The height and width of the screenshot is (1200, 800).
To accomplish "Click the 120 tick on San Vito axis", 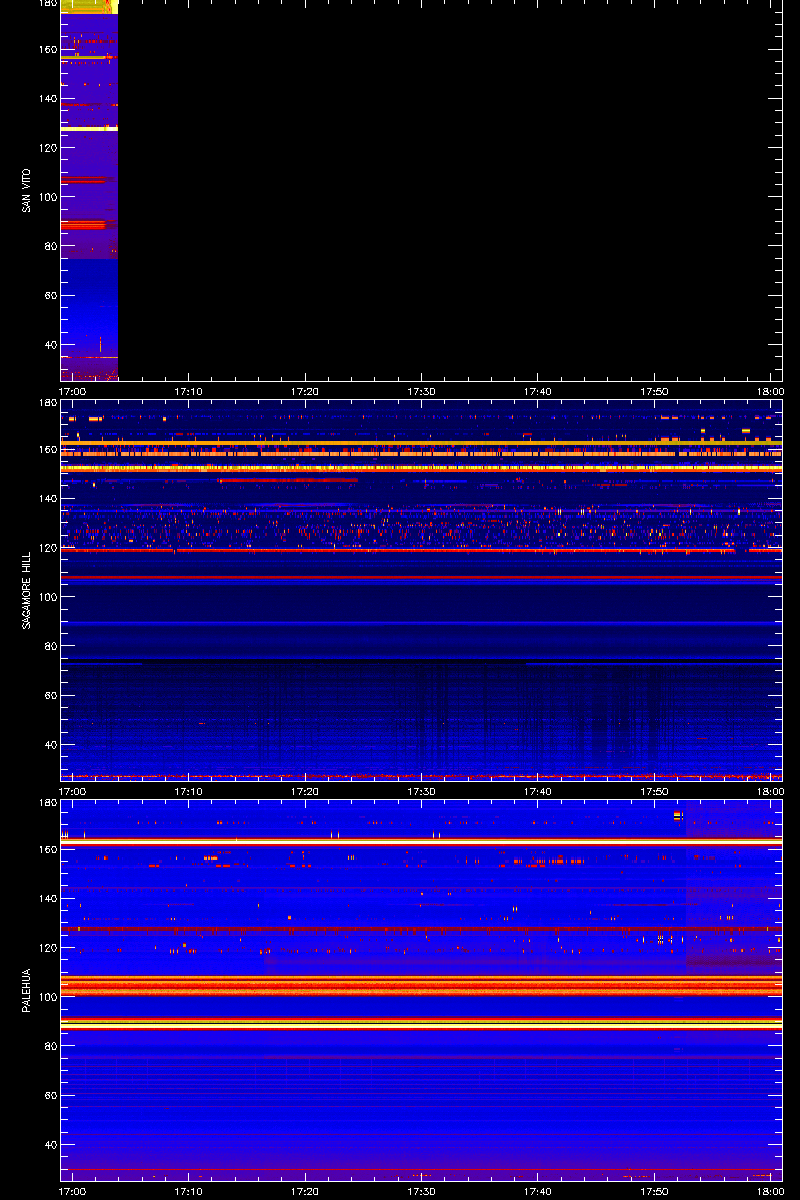I will tap(46, 148).
